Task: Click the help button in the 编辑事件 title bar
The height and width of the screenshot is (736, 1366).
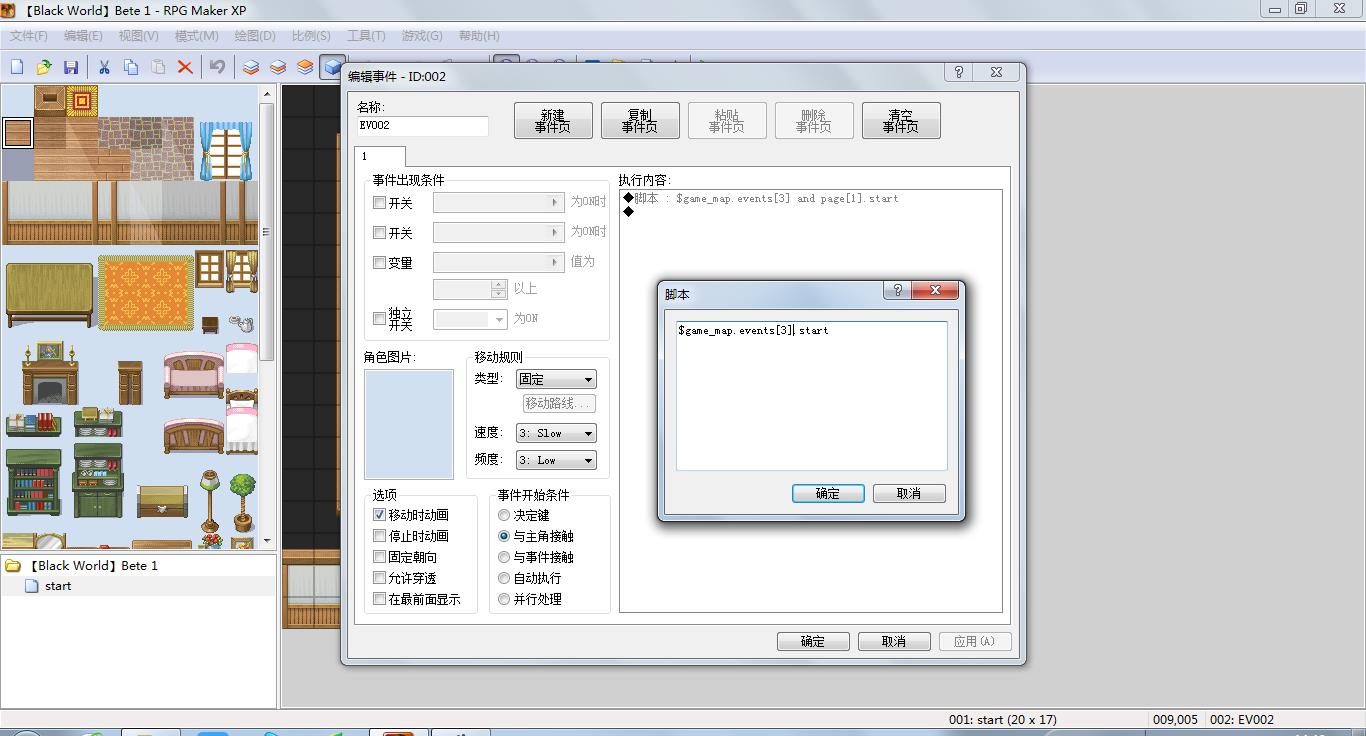Action: [958, 72]
